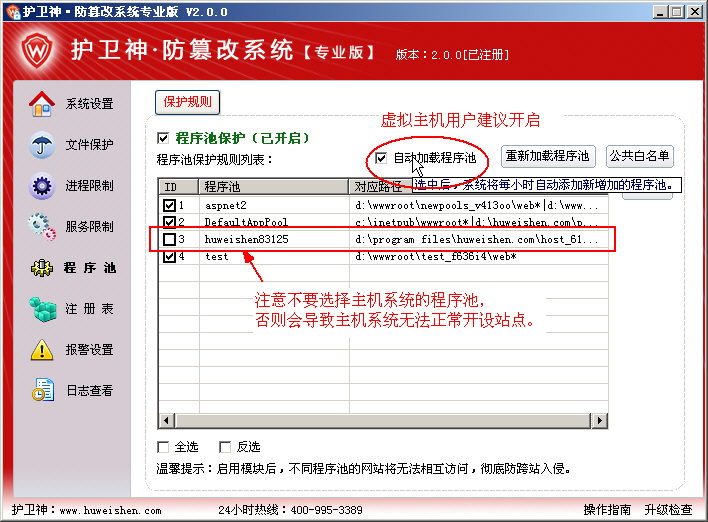The width and height of the screenshot is (708, 522).
Task: Click the gear icon for 进程限制
Action: pyautogui.click(x=42, y=186)
